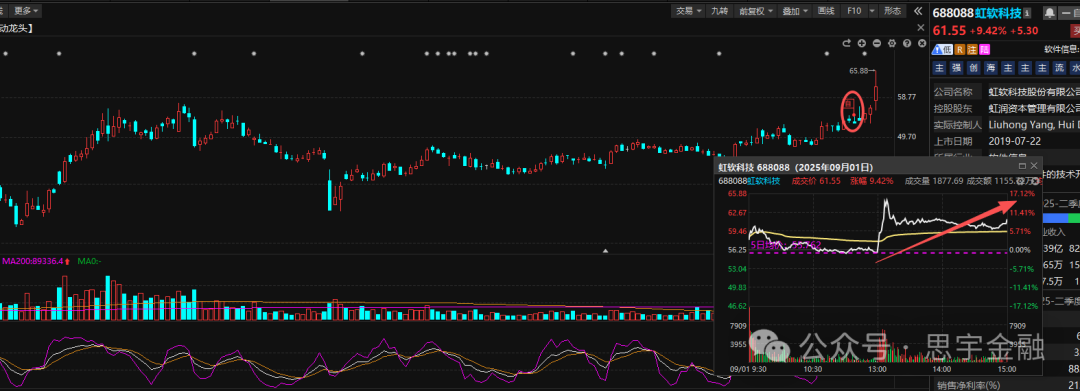Click the magenta 陆 tag
The height and width of the screenshot is (391, 1080).
pyautogui.click(x=984, y=50)
